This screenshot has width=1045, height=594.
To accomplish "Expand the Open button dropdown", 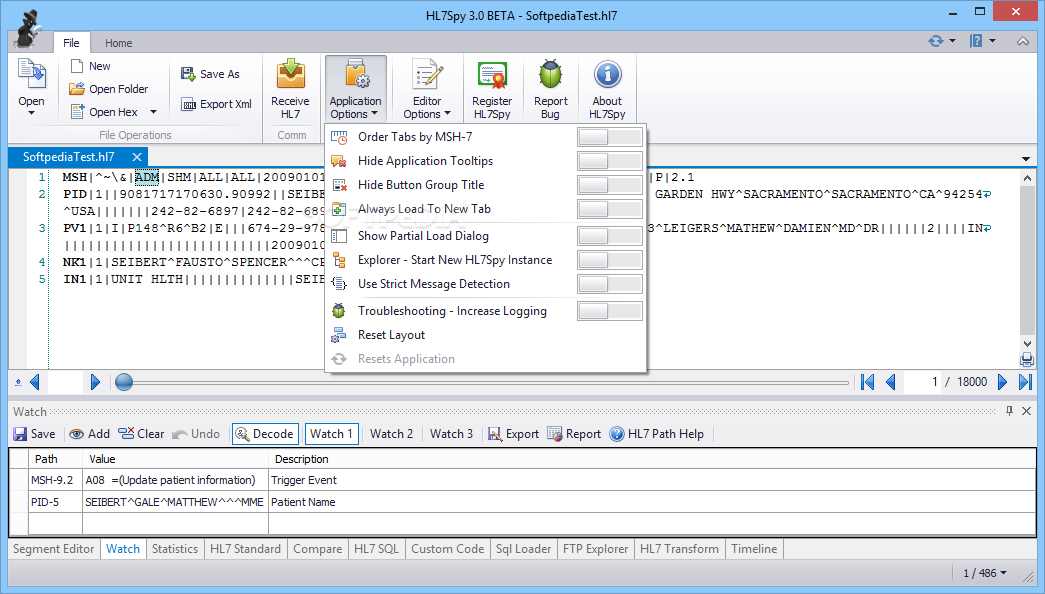I will pyautogui.click(x=31, y=113).
